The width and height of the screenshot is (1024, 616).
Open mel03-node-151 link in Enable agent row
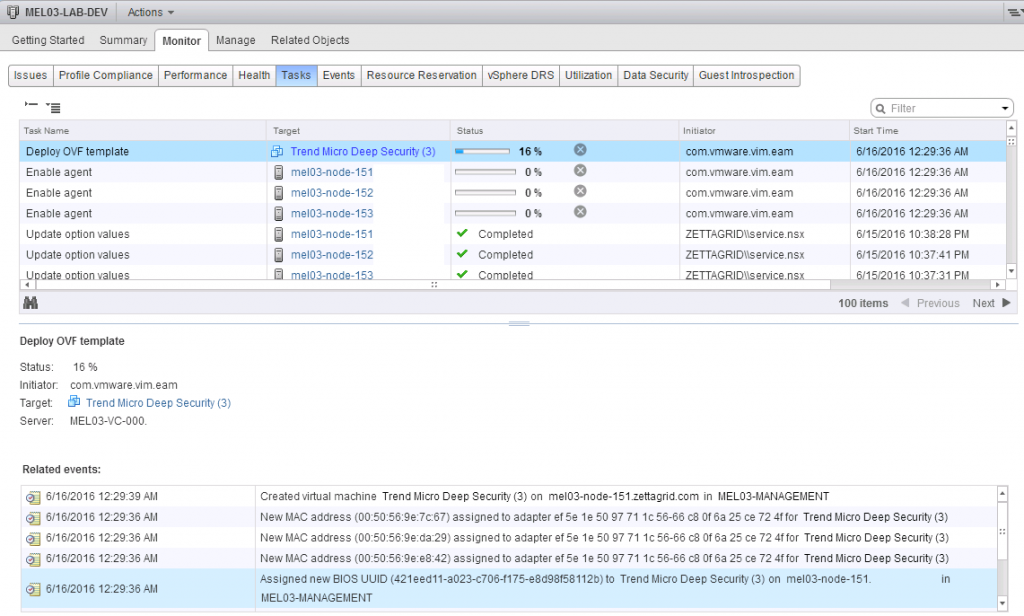coord(332,172)
